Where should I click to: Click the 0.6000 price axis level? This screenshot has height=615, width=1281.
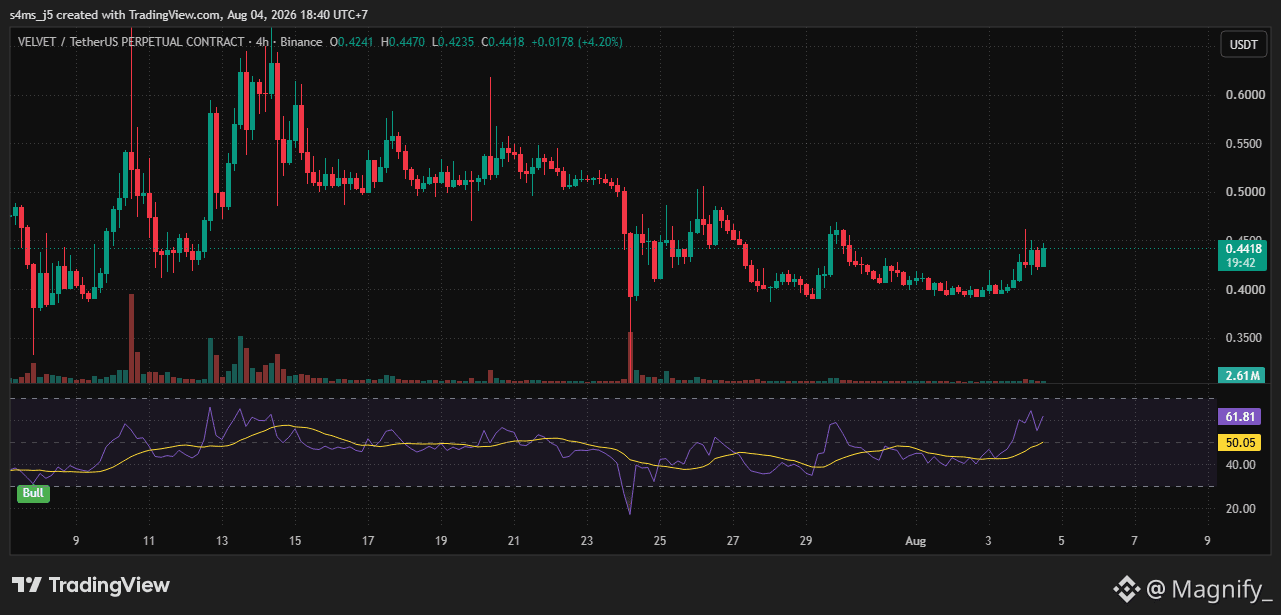[1243, 95]
